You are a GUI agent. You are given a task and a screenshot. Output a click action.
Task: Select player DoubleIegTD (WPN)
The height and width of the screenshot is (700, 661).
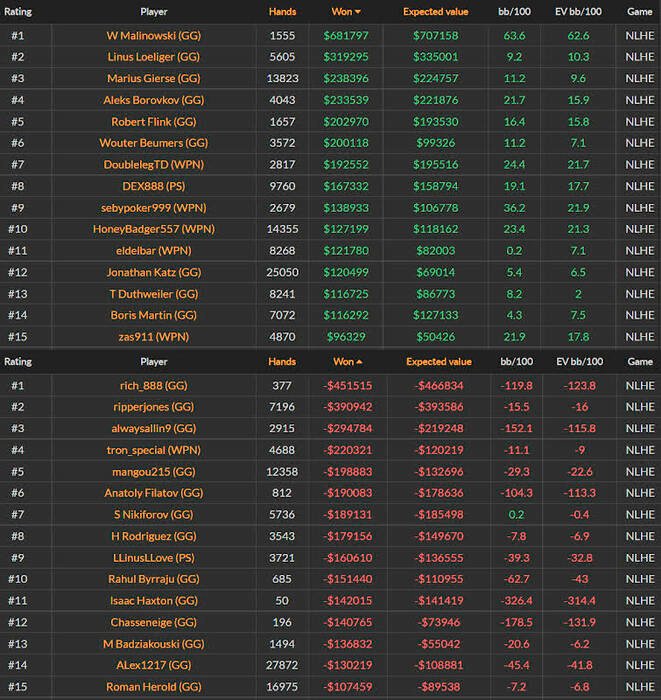click(x=154, y=164)
